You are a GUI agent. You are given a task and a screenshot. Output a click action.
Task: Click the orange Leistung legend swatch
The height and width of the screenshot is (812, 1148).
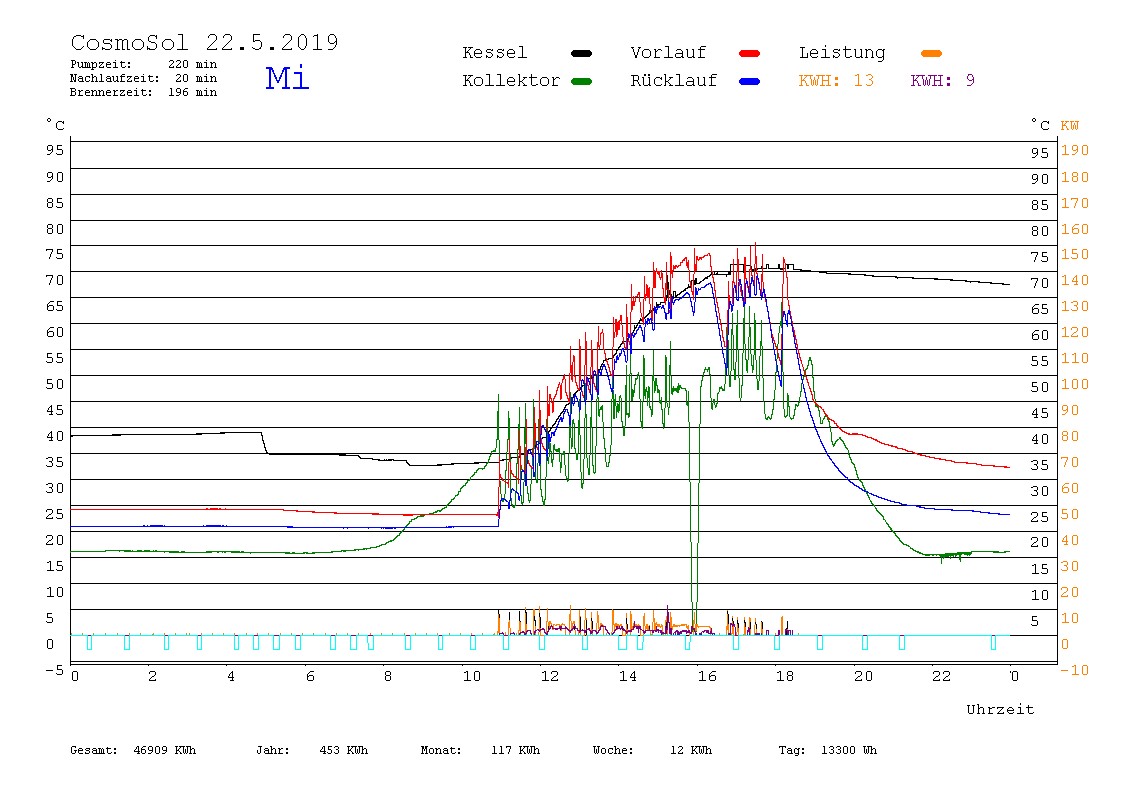click(931, 53)
